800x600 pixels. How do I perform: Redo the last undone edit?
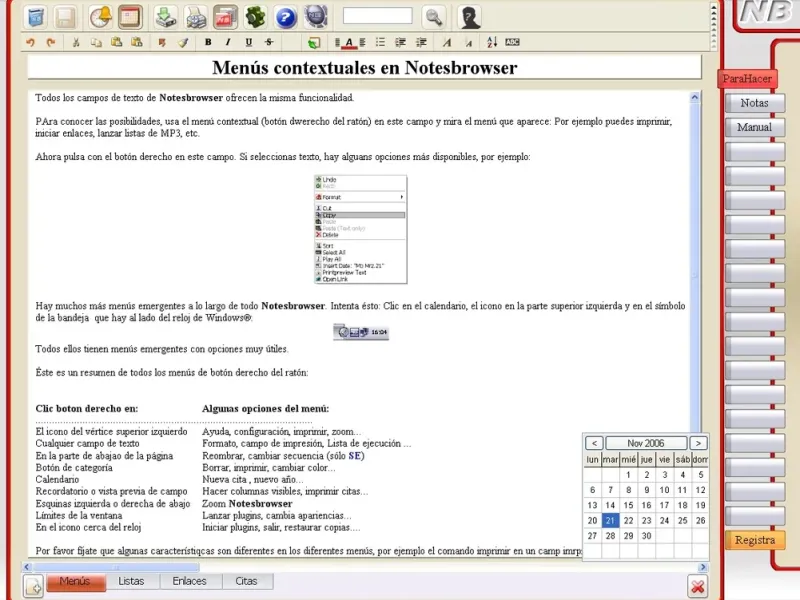pyautogui.click(x=51, y=42)
